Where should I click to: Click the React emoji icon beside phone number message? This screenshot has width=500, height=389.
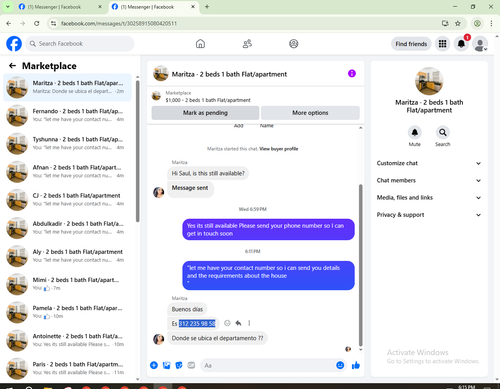(x=227, y=323)
